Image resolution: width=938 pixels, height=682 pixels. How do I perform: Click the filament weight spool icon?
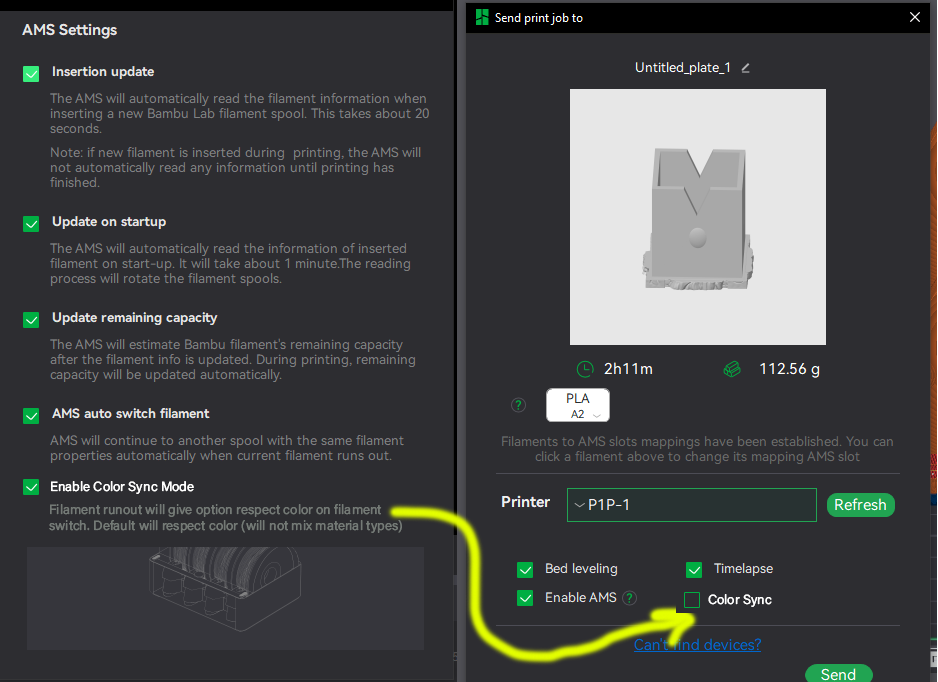coord(732,369)
